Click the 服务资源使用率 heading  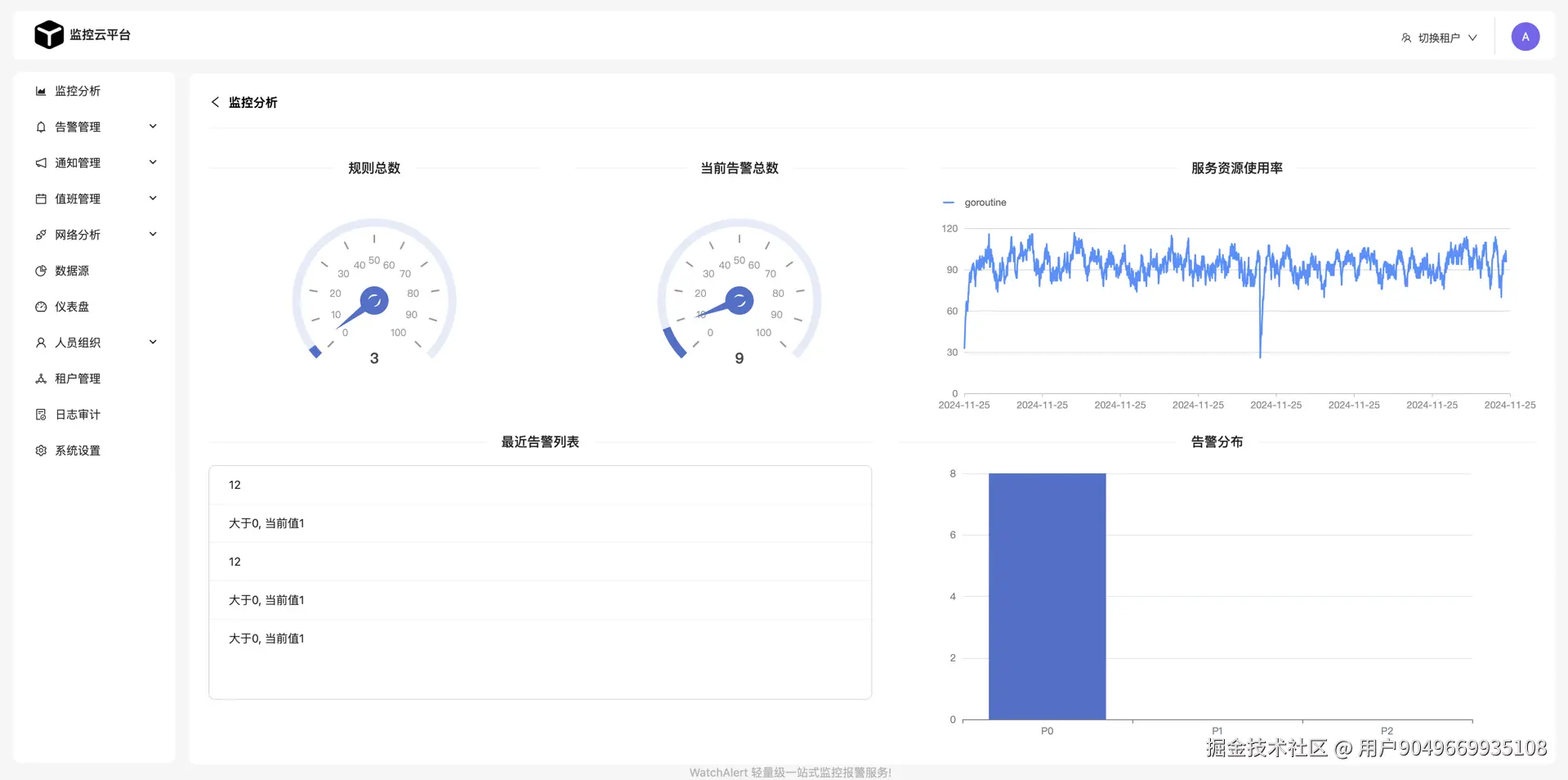1236,168
